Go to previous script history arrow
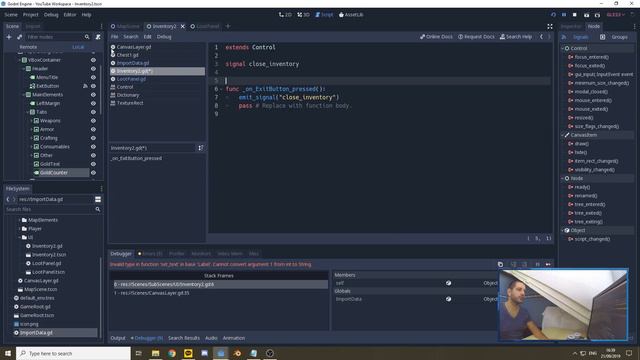The width and height of the screenshot is (640, 360). tap(542, 37)
